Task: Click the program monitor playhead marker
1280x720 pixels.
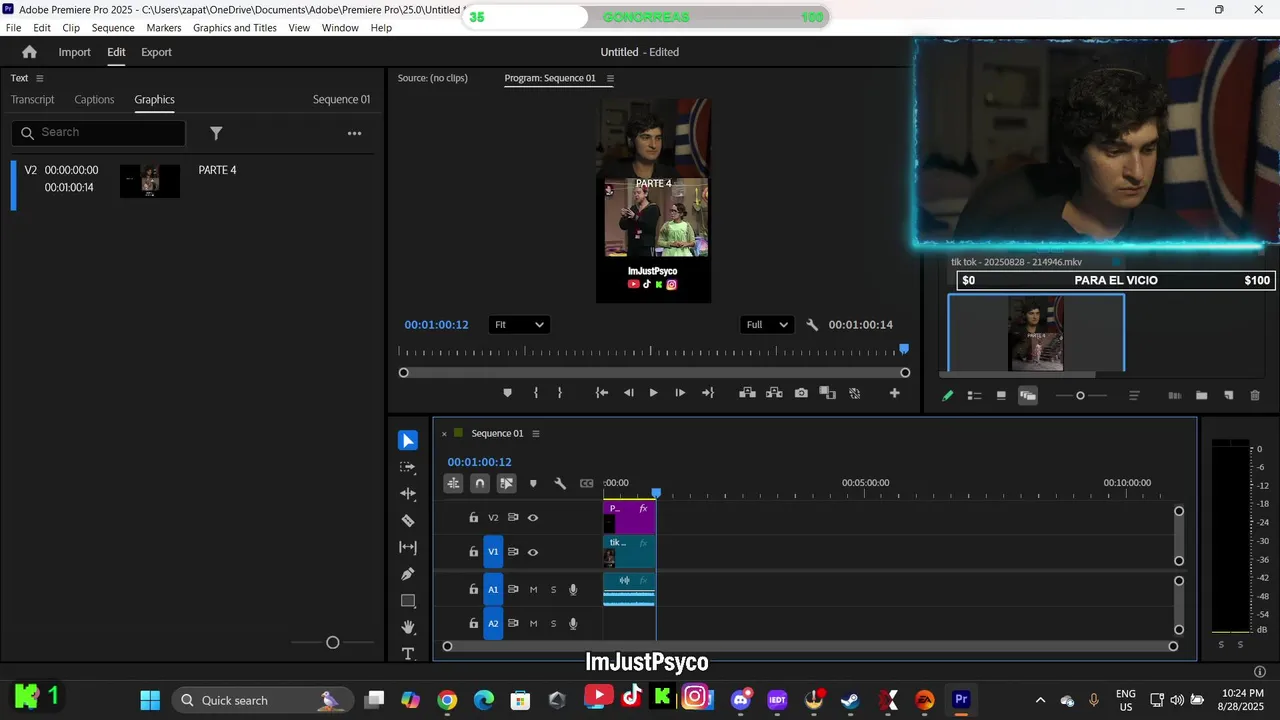Action: point(904,349)
